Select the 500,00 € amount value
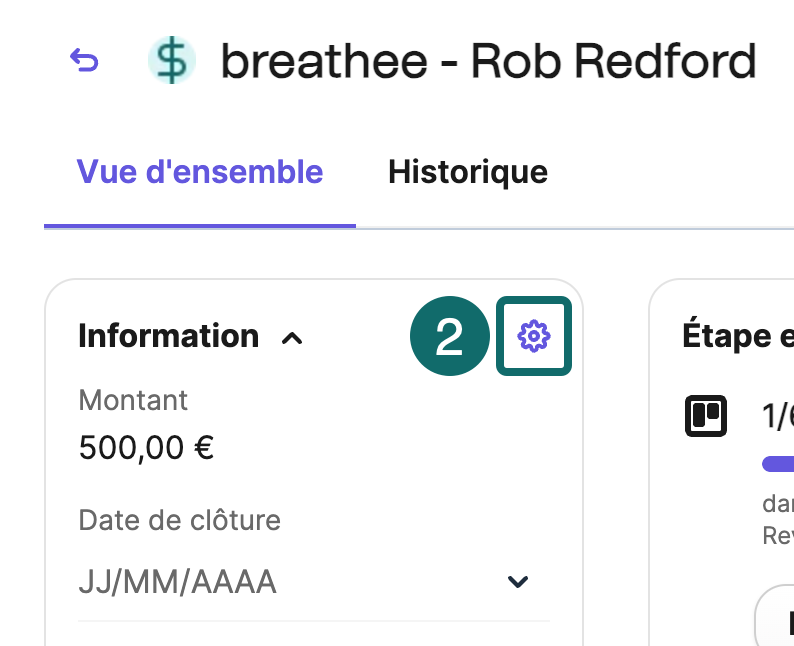 (146, 448)
